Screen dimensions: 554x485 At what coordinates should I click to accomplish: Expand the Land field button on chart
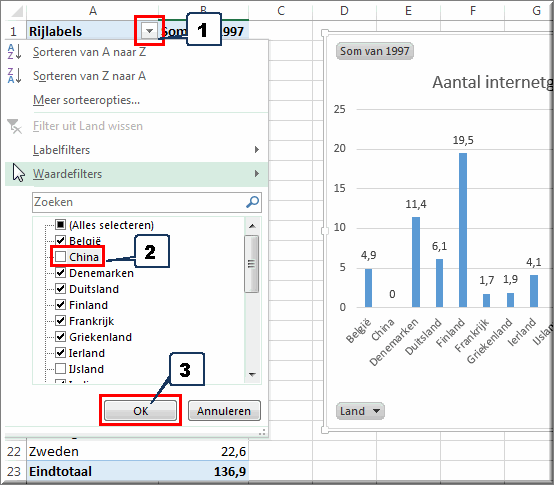click(x=360, y=411)
